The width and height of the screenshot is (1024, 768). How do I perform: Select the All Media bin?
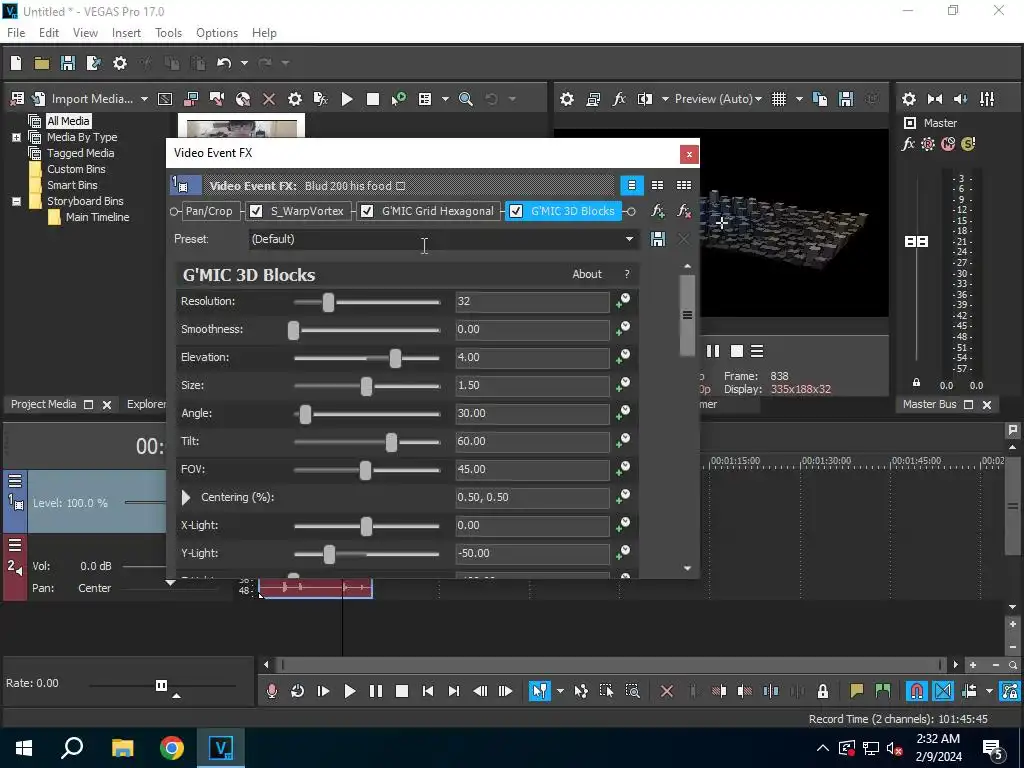click(68, 121)
